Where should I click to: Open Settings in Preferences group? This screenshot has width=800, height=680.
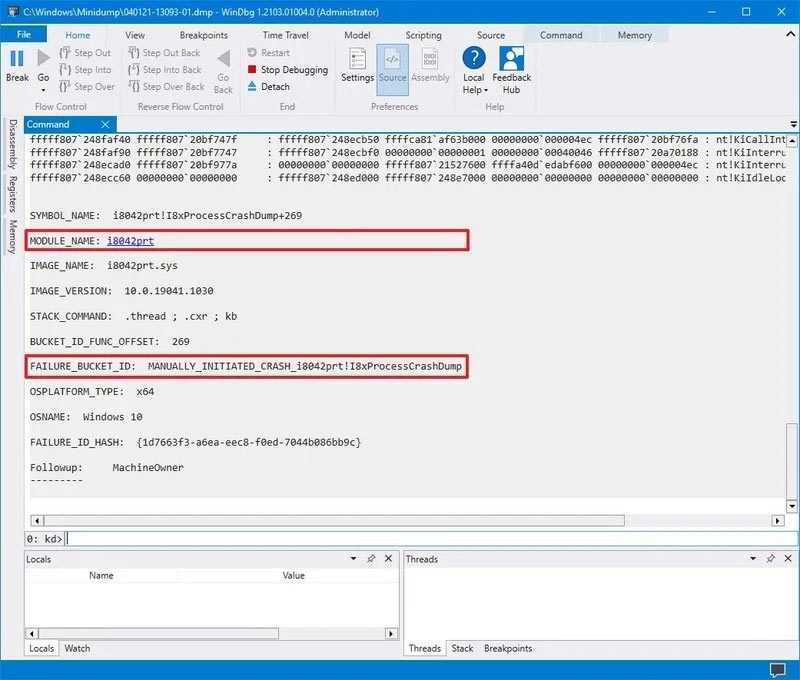click(x=357, y=65)
